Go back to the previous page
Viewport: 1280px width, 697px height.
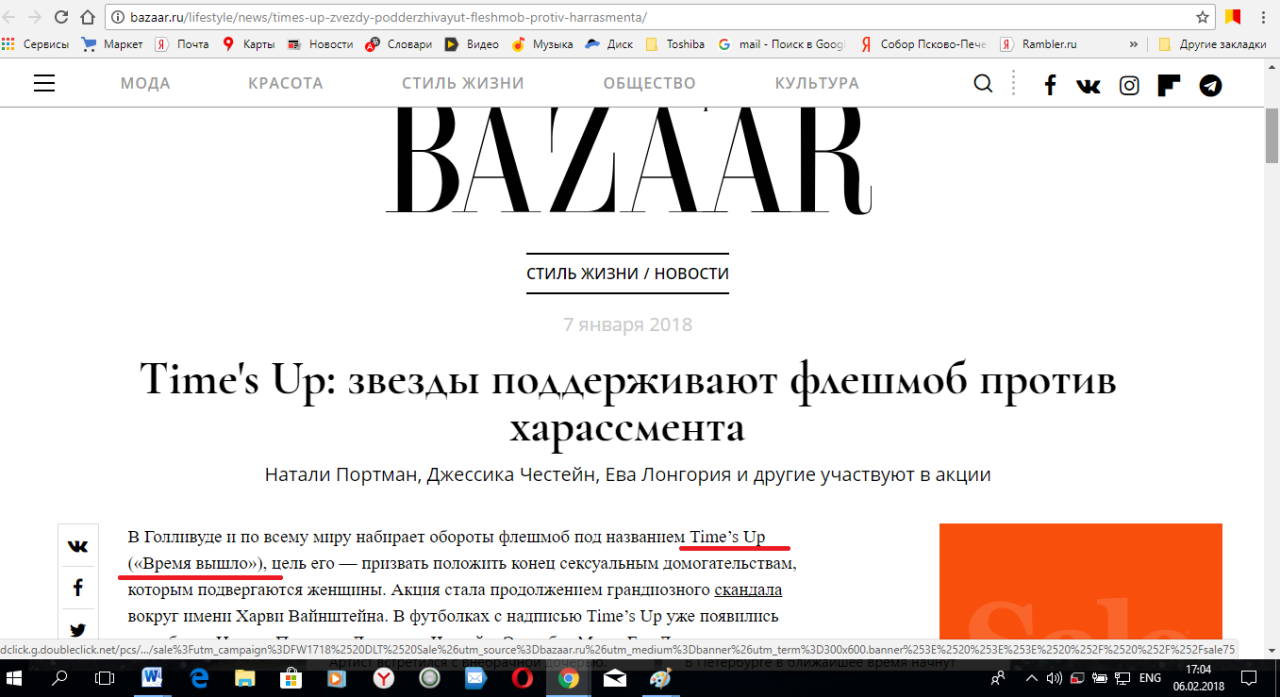(x=11, y=17)
